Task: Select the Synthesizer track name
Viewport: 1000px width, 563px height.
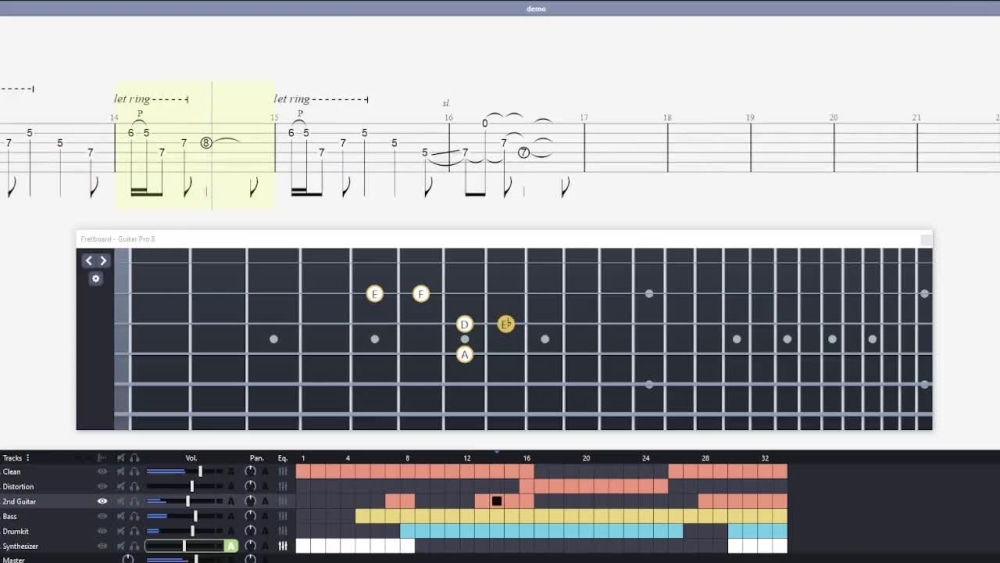Action: click(x=20, y=546)
